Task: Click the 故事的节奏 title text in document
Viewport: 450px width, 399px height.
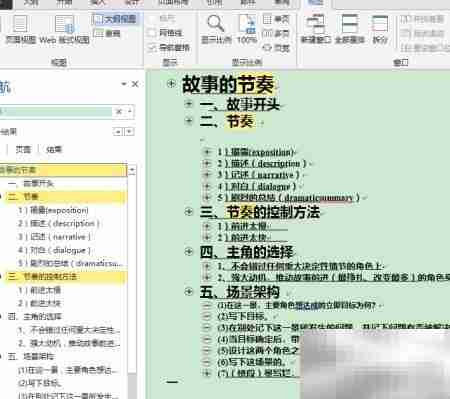Action: coord(228,84)
